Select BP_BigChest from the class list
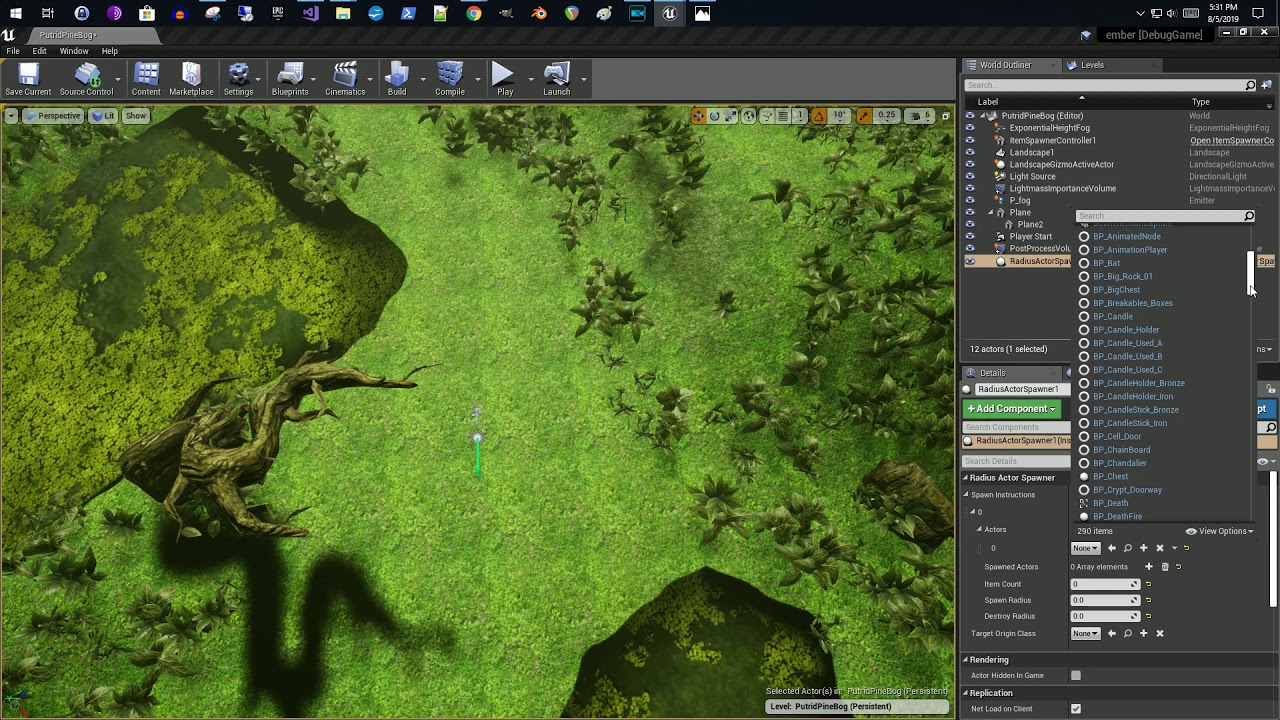Screen dimensions: 1280x720 [x=1116, y=290]
